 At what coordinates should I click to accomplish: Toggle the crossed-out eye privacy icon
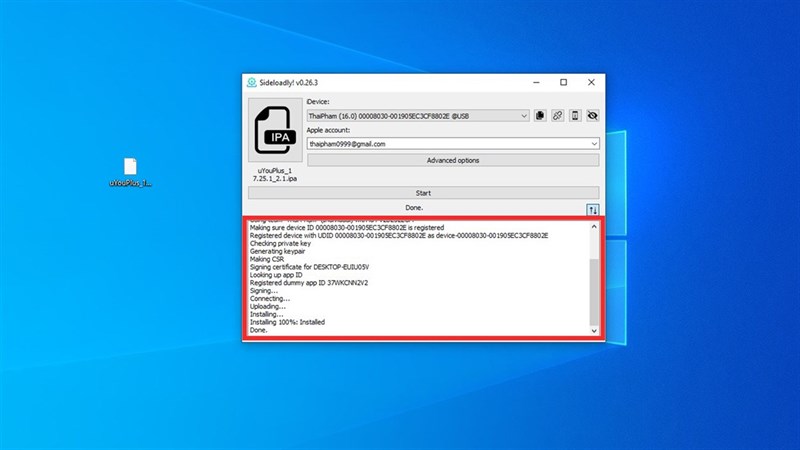592,116
